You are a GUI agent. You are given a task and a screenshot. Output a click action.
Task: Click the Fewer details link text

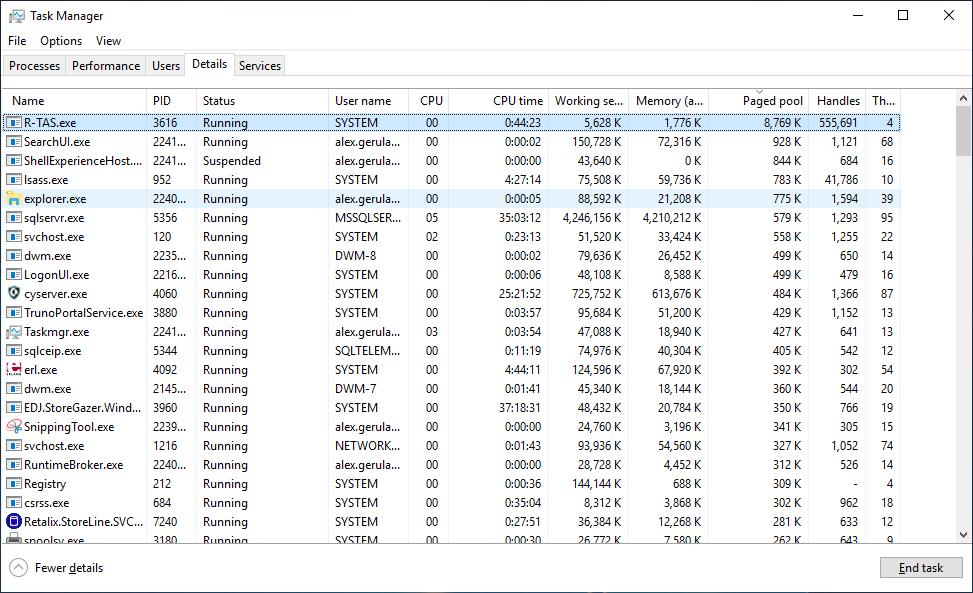click(69, 568)
